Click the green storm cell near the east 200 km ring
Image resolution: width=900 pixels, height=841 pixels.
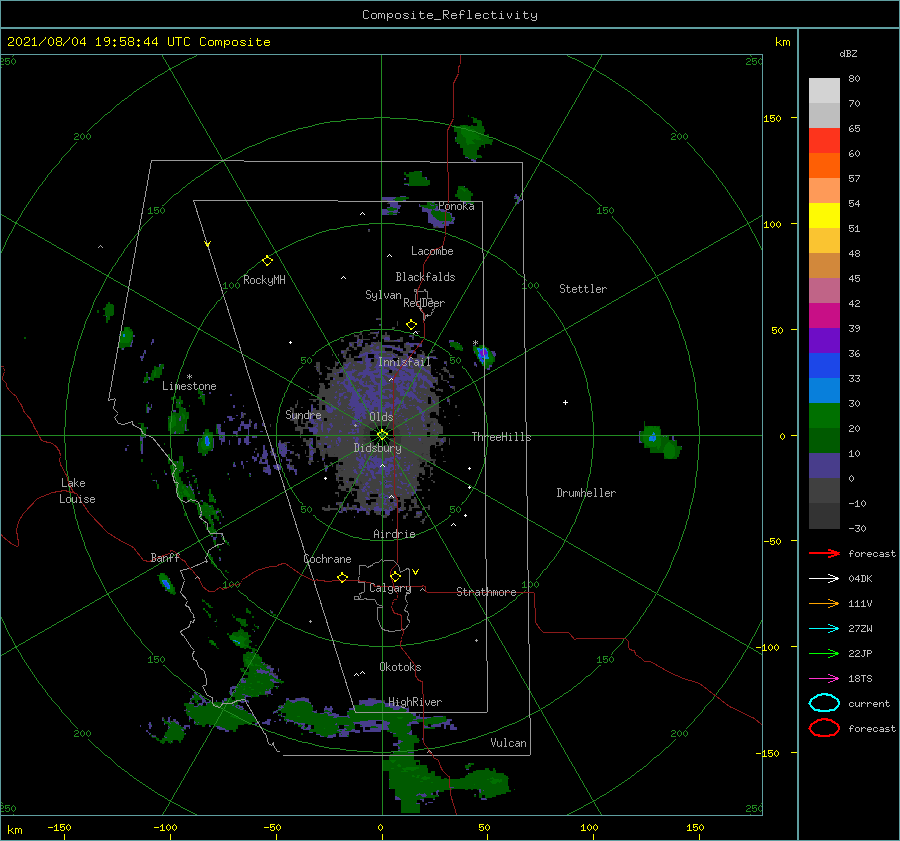tap(660, 442)
